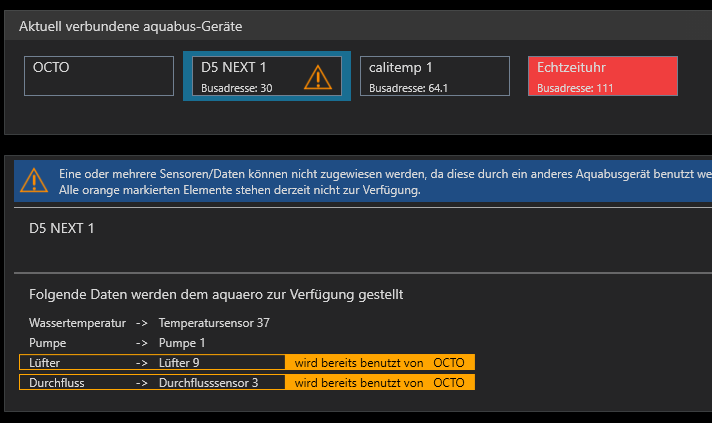Image resolution: width=712 pixels, height=423 pixels.
Task: Click the Lüfter 9 assignment row
Action: tap(152, 363)
